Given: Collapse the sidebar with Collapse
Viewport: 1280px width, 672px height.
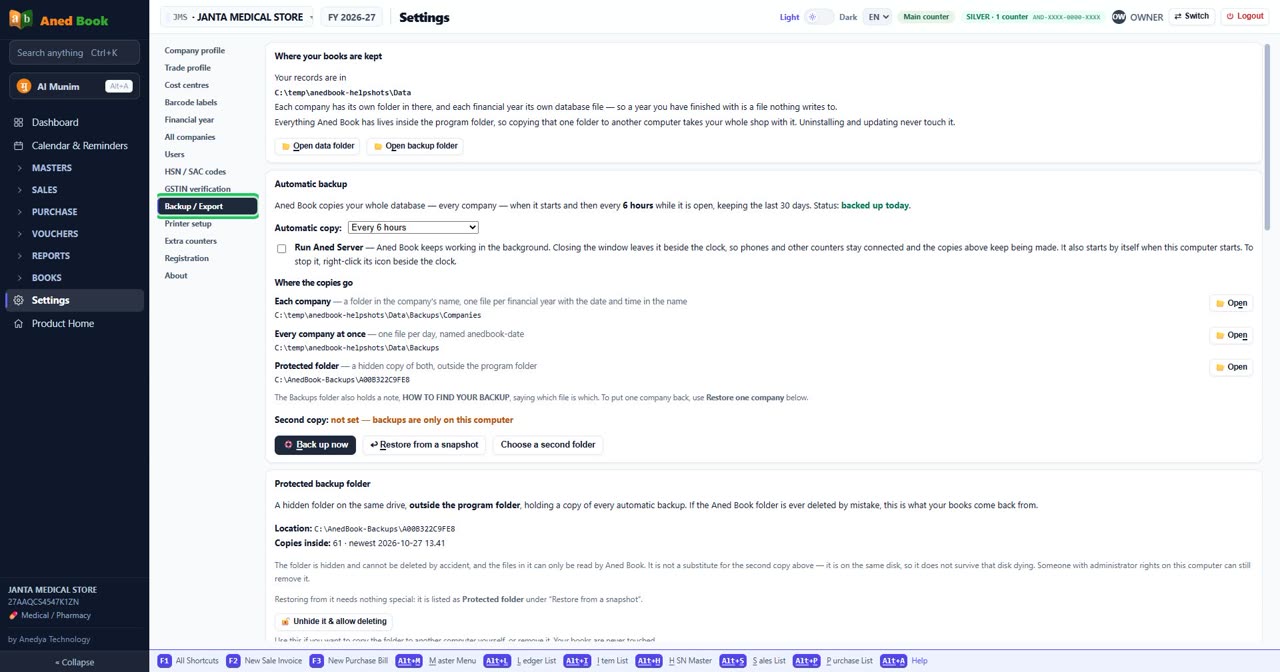Looking at the screenshot, I should click(x=75, y=662).
